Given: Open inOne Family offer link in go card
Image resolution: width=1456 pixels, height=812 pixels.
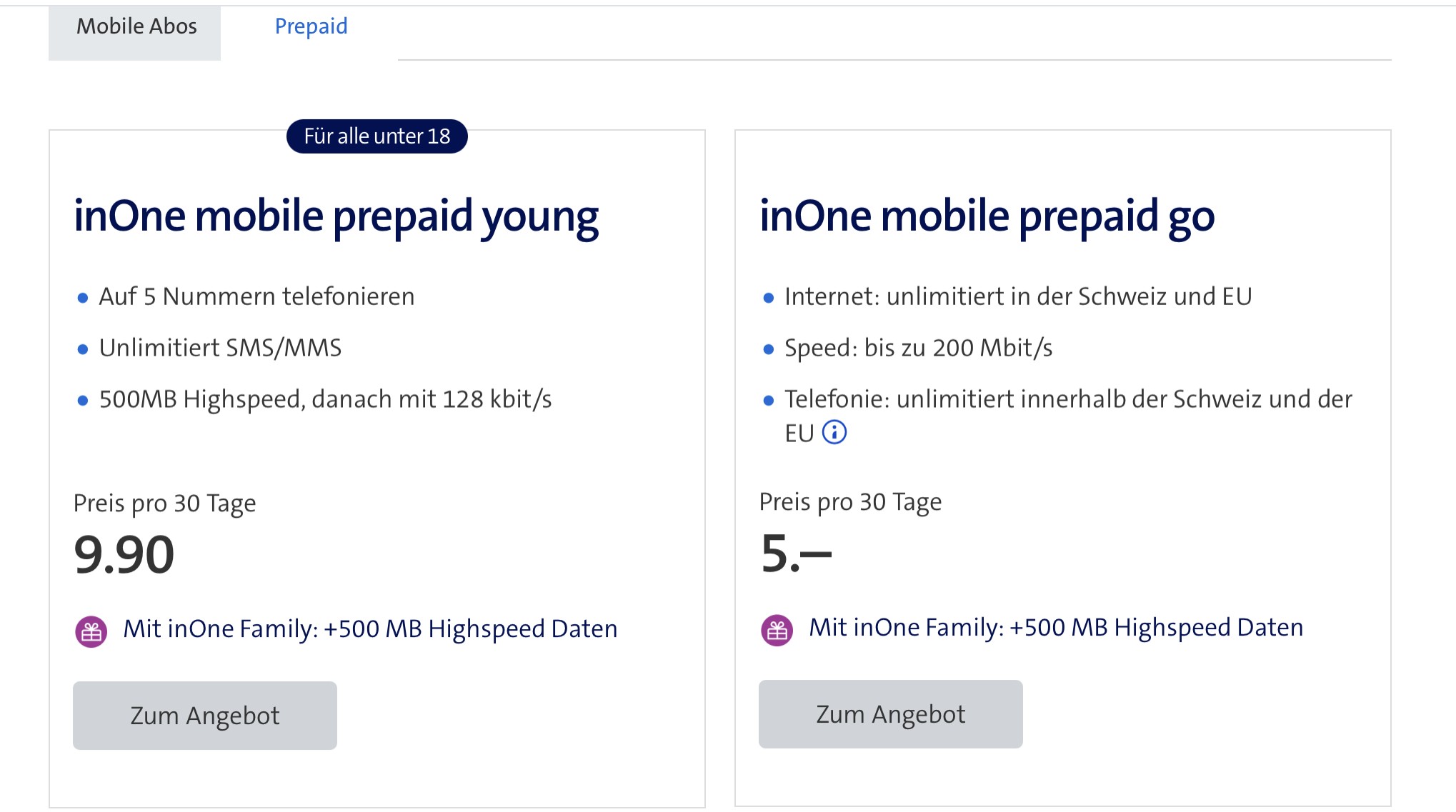Looking at the screenshot, I should pyautogui.click(x=1055, y=628).
